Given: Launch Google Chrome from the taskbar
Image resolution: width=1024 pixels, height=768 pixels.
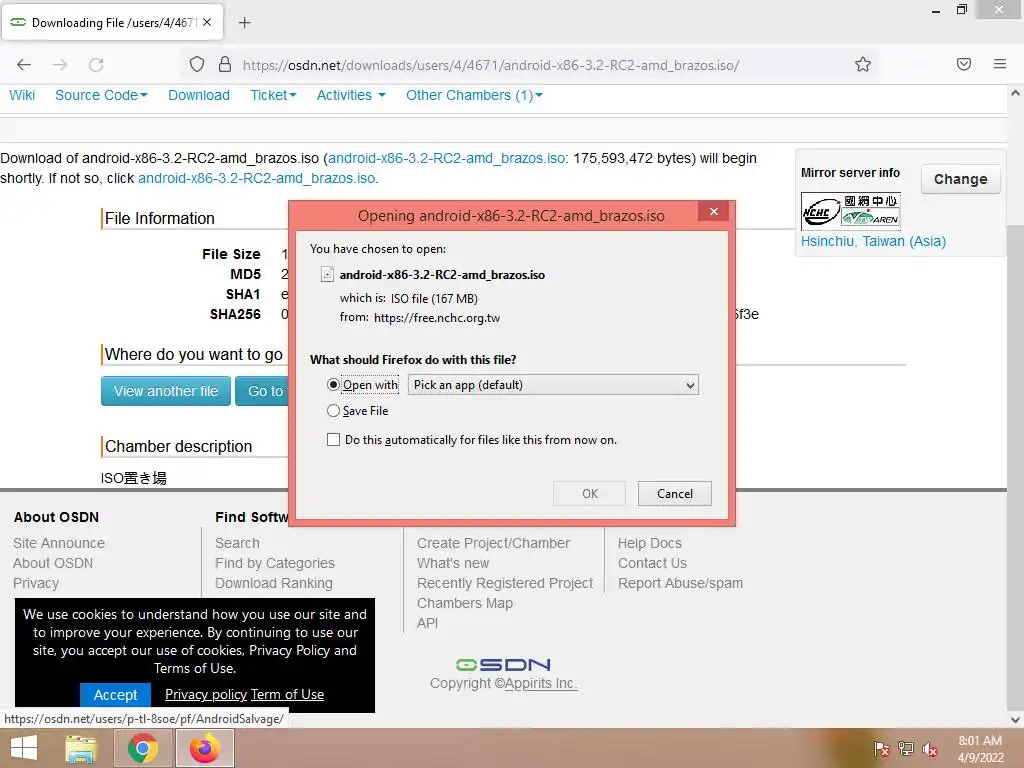Looking at the screenshot, I should tap(142, 748).
